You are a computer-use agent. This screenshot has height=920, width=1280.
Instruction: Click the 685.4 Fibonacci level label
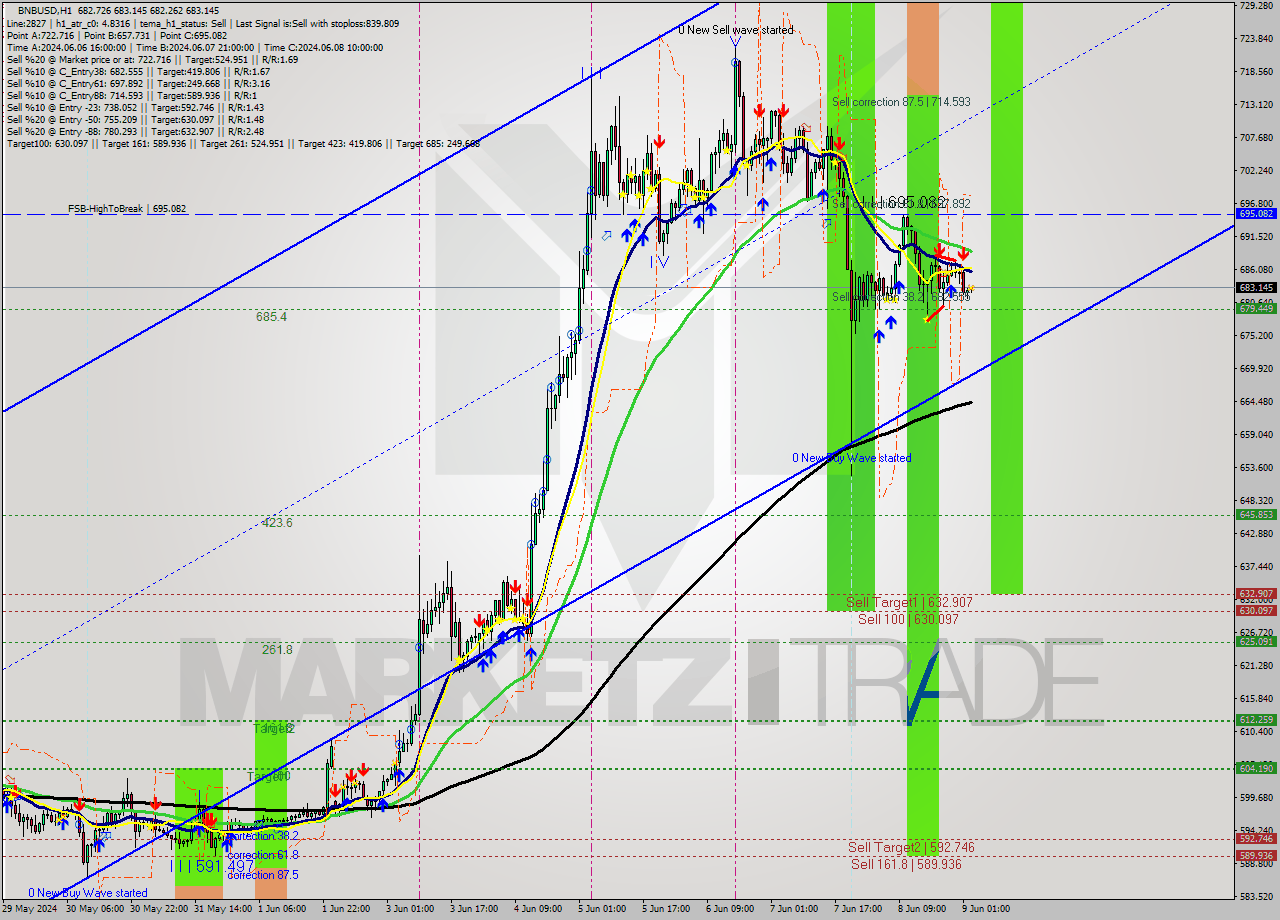point(271,316)
